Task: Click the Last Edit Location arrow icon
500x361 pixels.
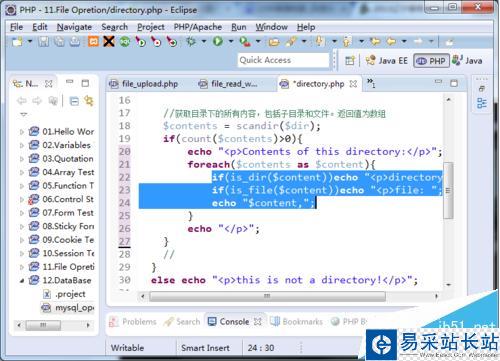Action: [x=376, y=41]
